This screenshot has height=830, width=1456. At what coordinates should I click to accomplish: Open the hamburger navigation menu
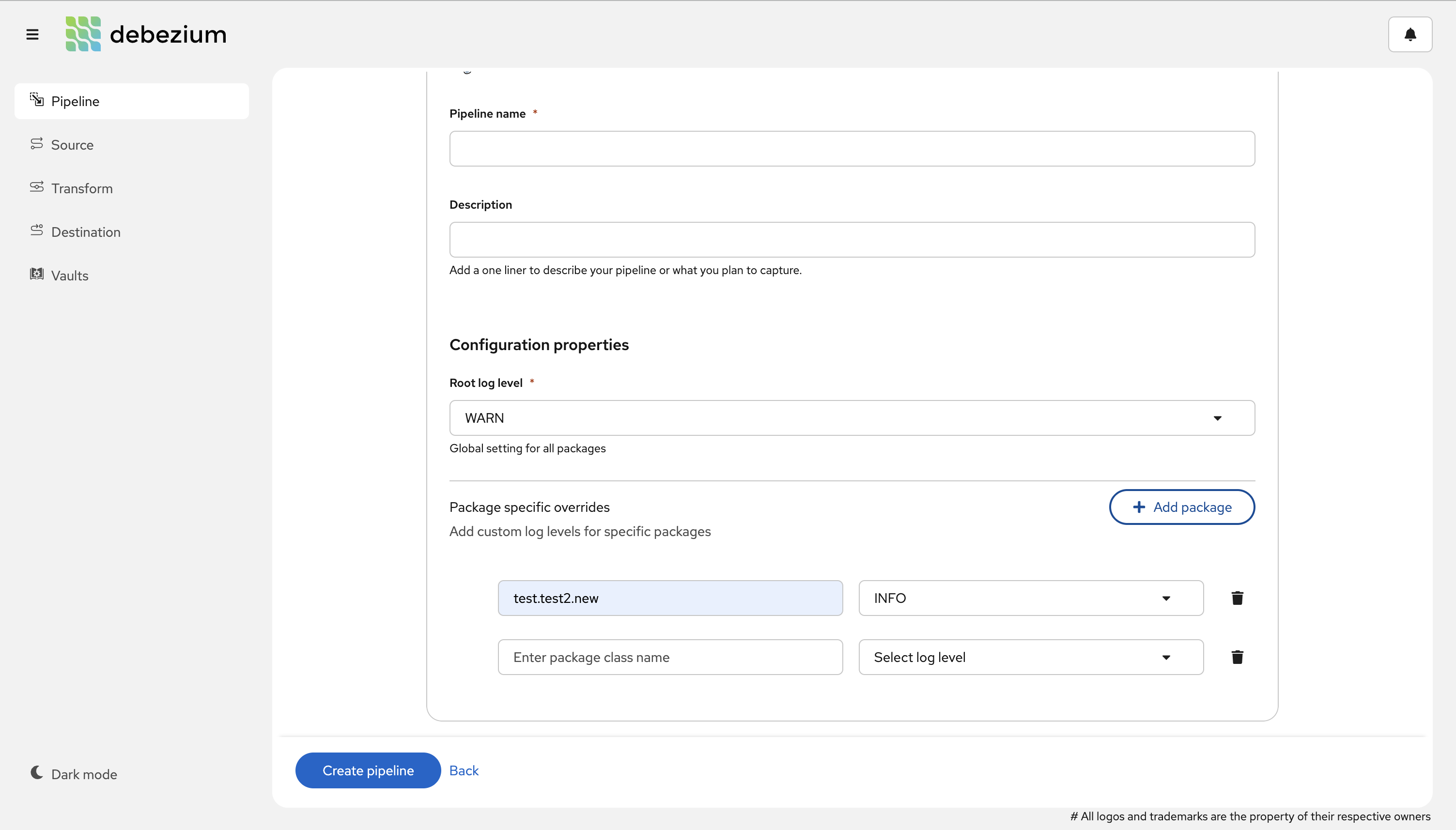pos(32,34)
